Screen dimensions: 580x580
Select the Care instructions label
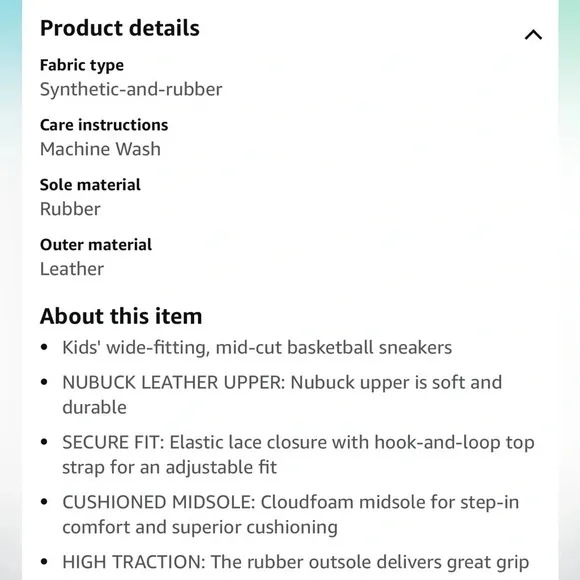point(104,125)
